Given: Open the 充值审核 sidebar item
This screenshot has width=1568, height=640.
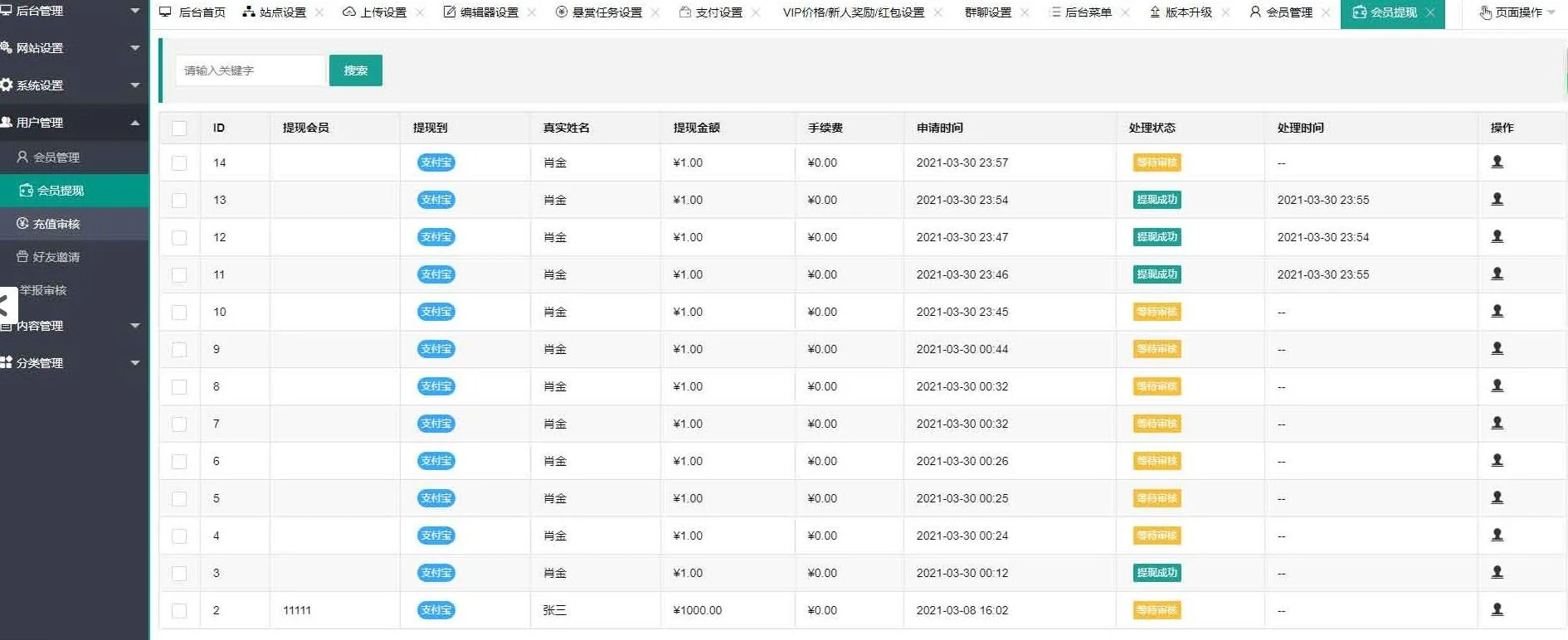Looking at the screenshot, I should pyautogui.click(x=56, y=224).
